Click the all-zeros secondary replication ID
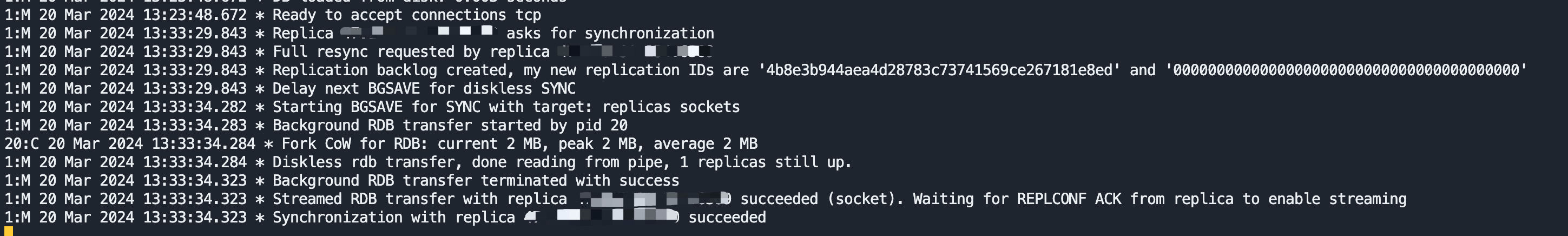 (x=1346, y=70)
